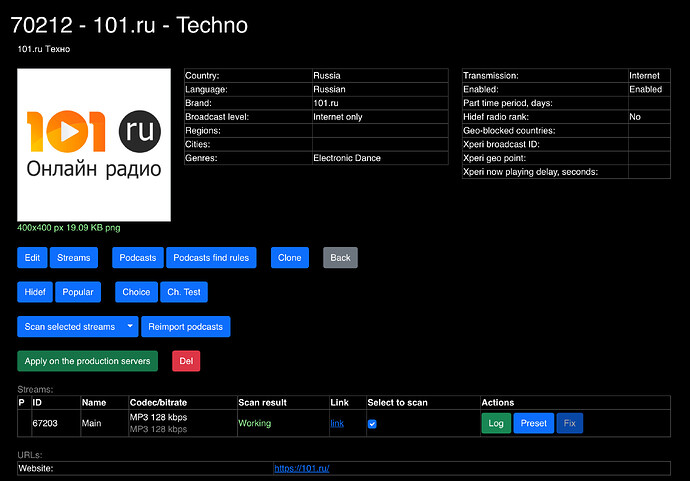The width and height of the screenshot is (690, 481).
Task: Open the stream link for Main
Action: (337, 424)
